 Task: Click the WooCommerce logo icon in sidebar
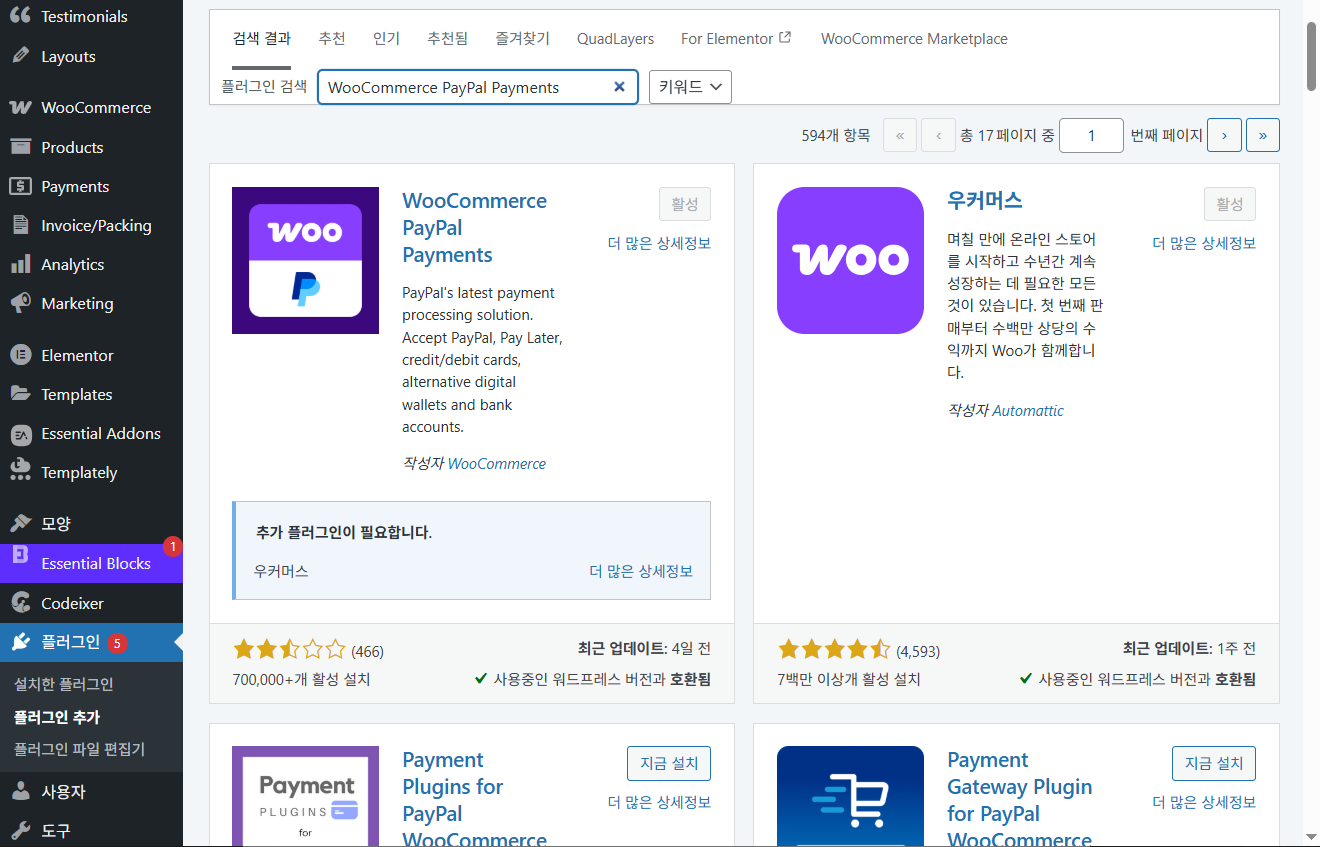pyautogui.click(x=20, y=107)
